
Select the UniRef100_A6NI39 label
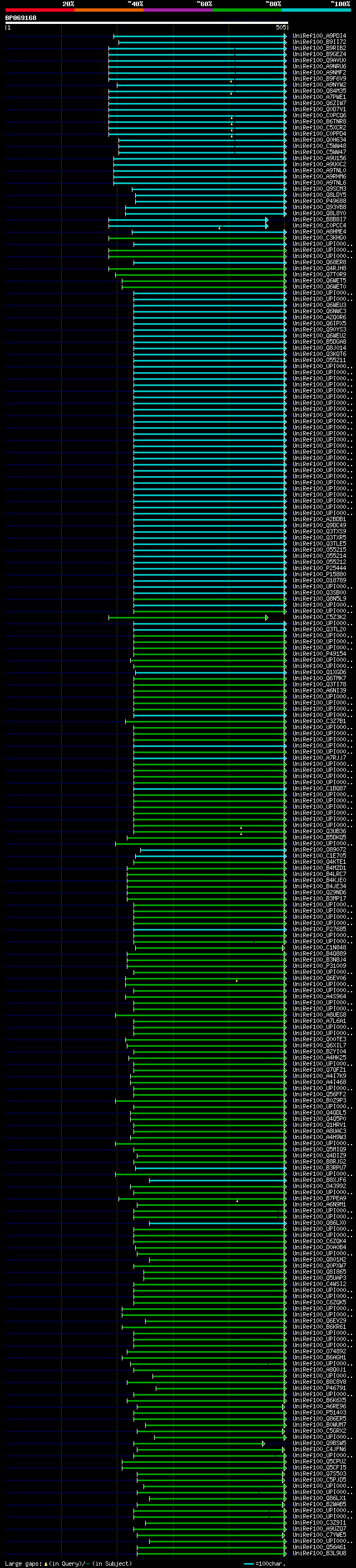[319, 690]
